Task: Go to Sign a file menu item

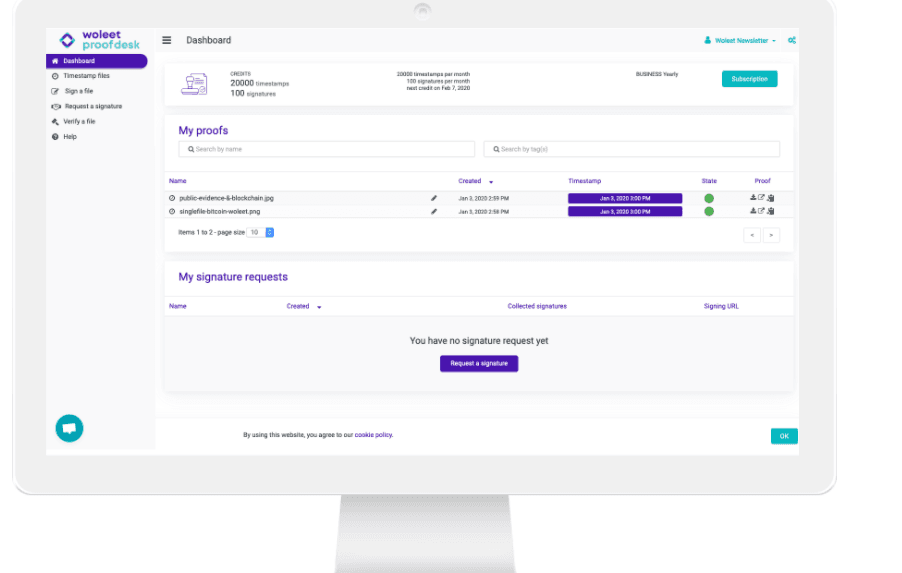Action: tap(78, 91)
